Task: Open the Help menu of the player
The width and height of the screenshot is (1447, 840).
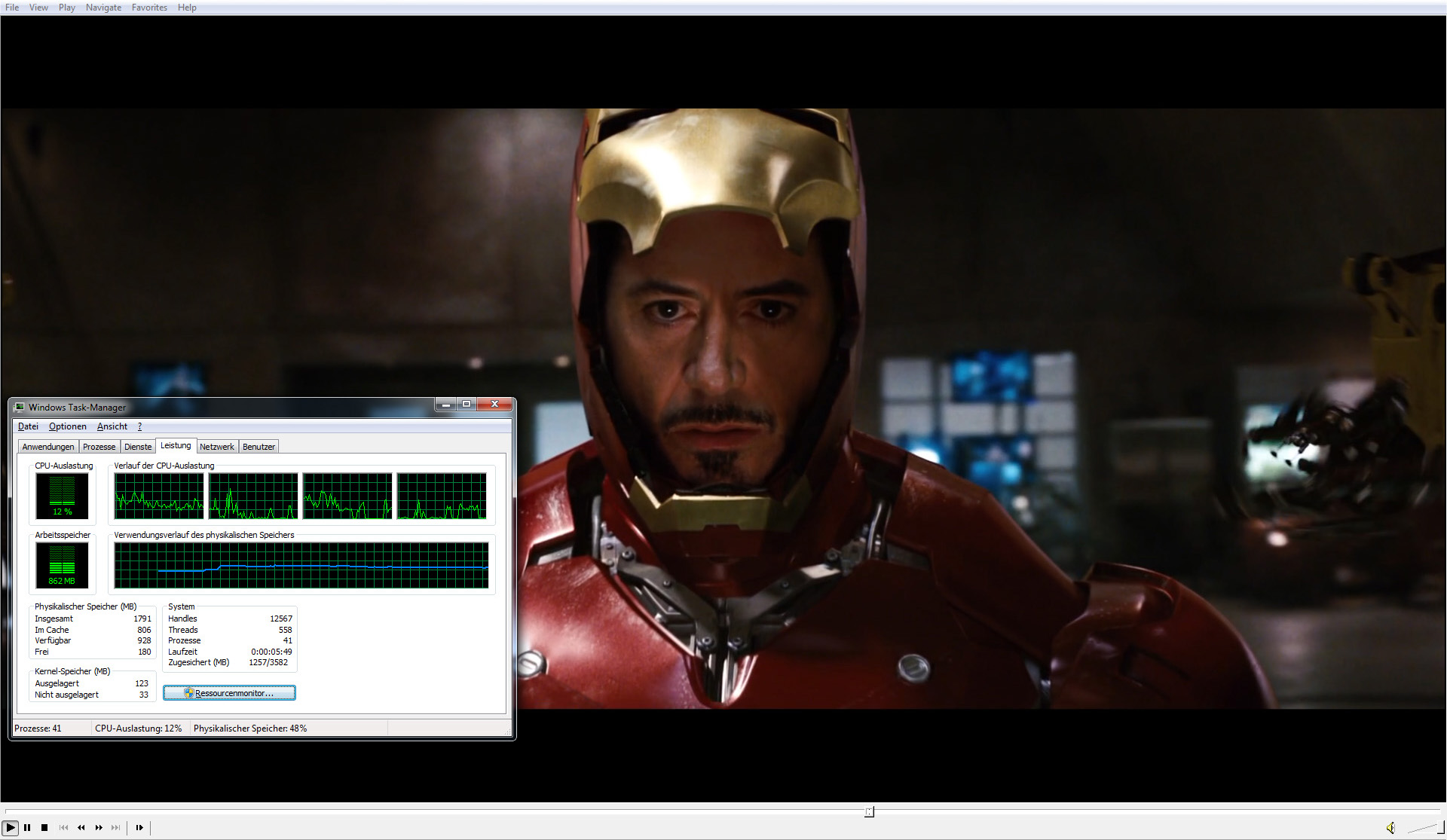Action: [x=187, y=8]
